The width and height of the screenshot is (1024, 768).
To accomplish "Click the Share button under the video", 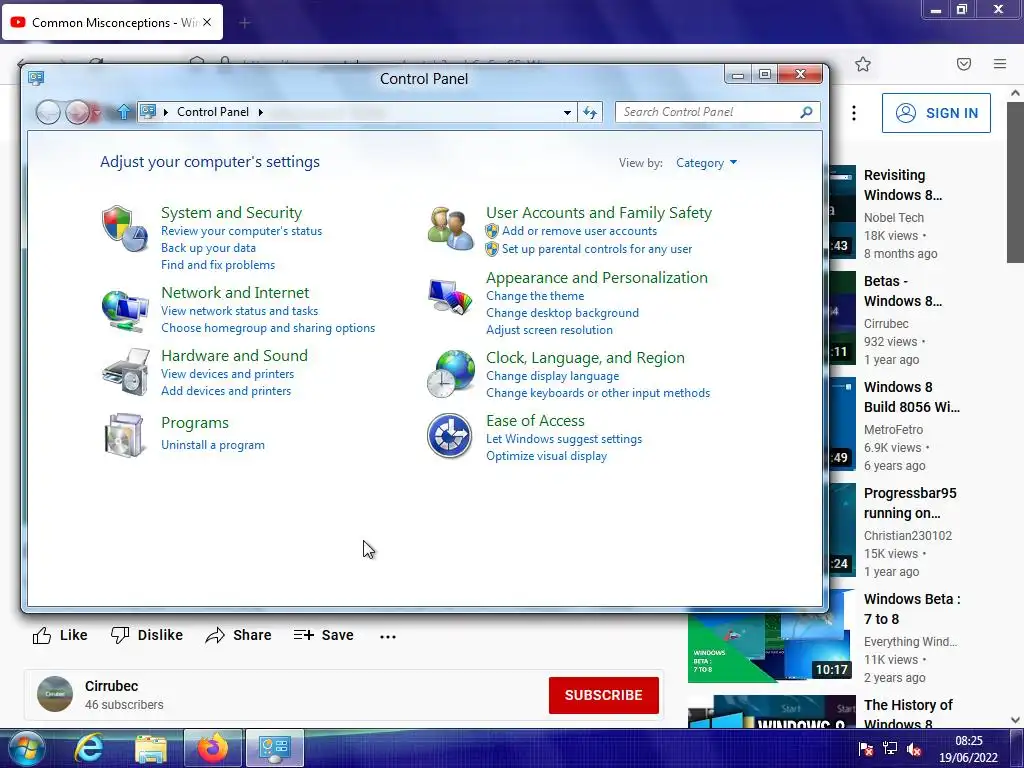I will (238, 635).
